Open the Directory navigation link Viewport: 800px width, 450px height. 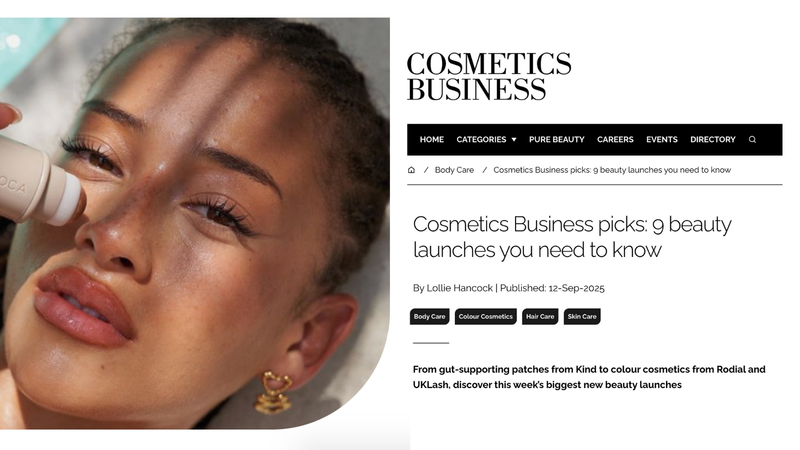[713, 139]
